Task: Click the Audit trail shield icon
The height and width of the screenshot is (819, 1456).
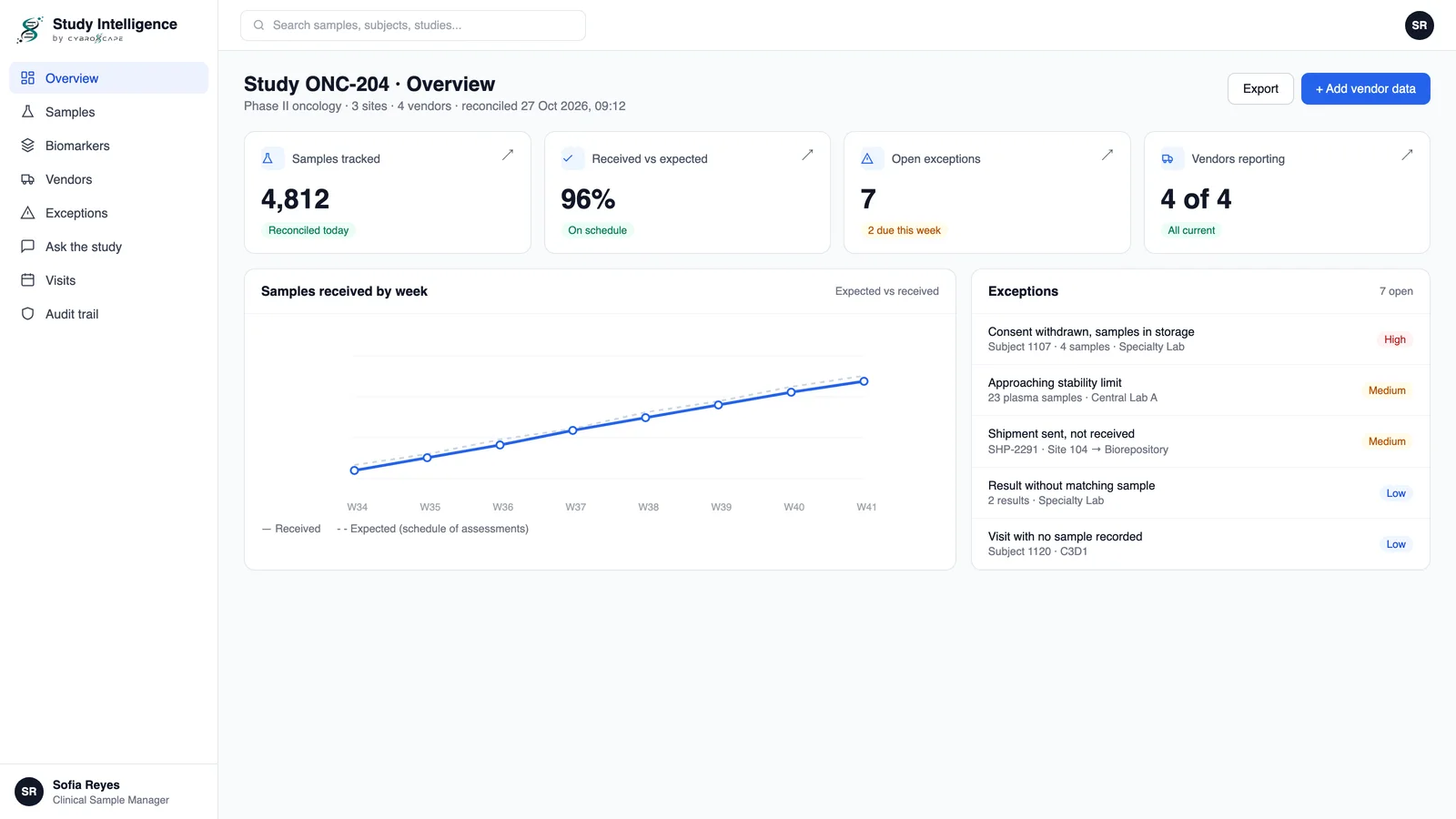Action: (27, 314)
